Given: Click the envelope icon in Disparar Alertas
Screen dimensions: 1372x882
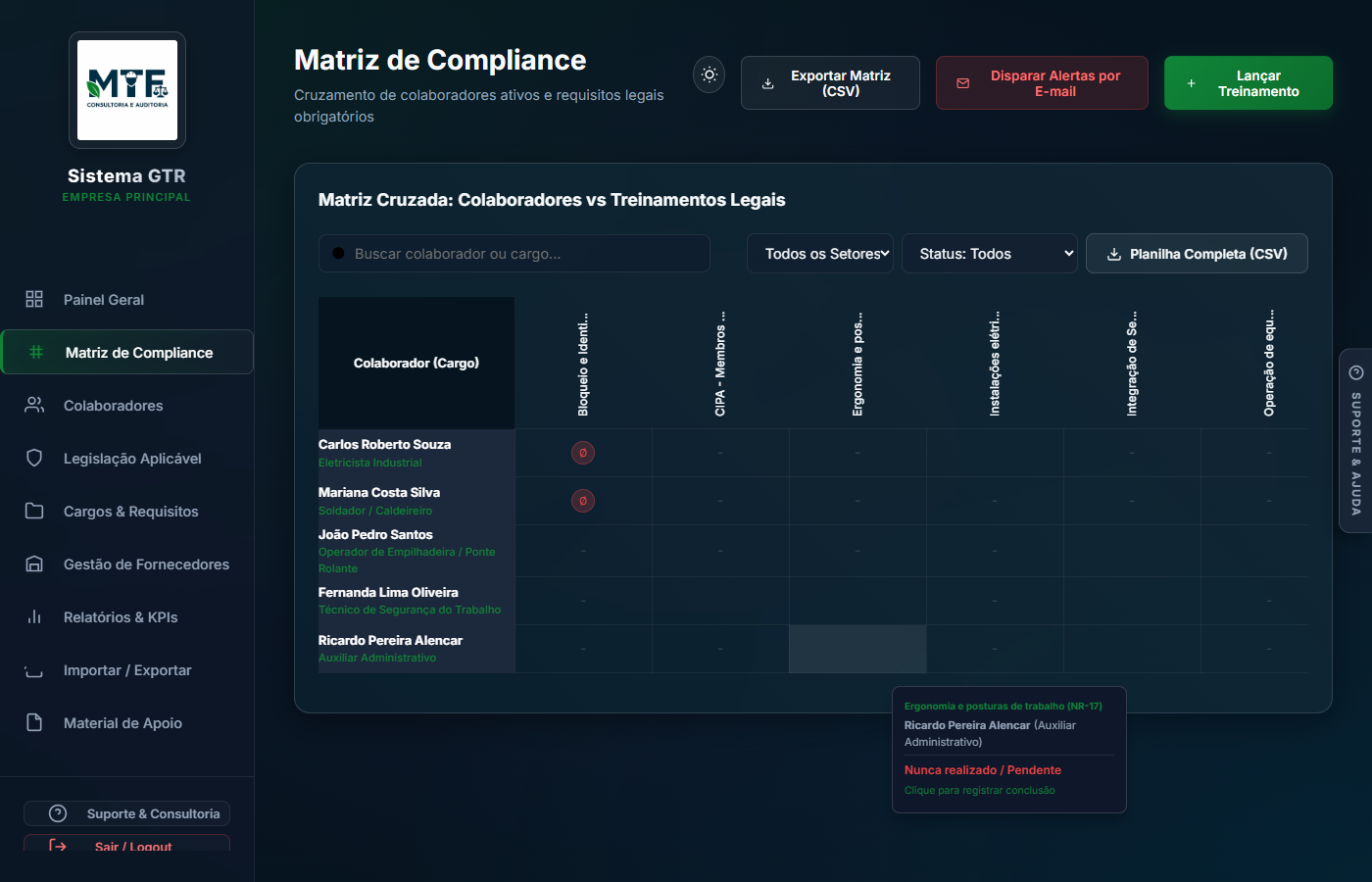Looking at the screenshot, I should point(963,83).
